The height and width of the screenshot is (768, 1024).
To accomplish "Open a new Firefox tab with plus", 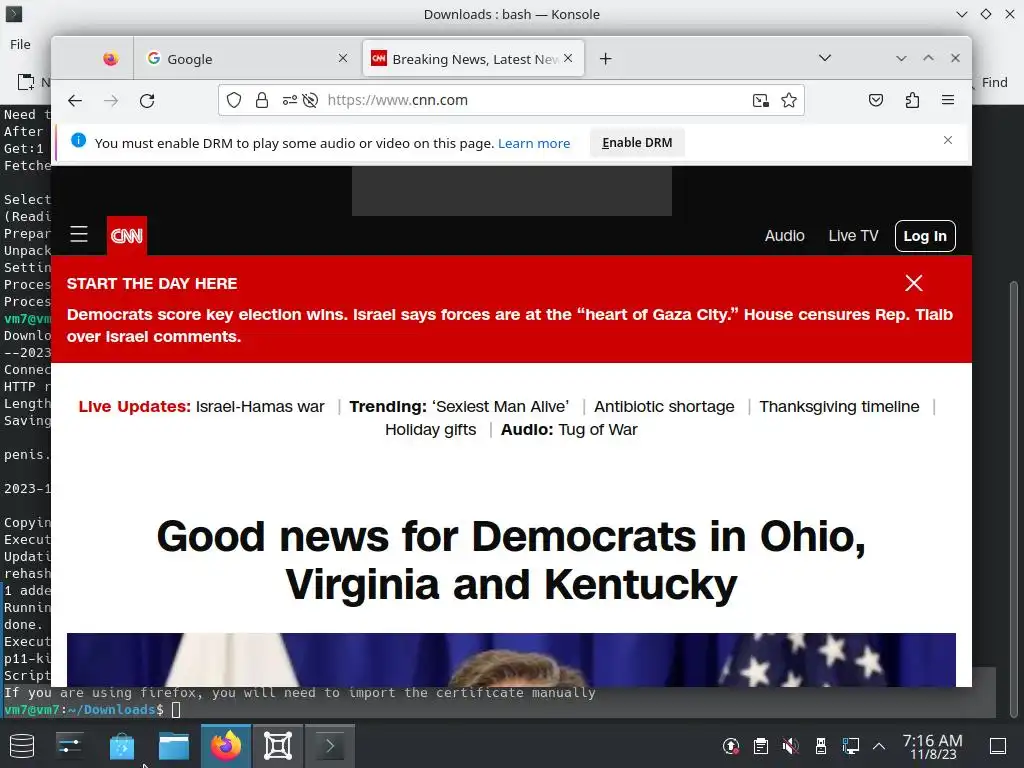I will pyautogui.click(x=605, y=59).
